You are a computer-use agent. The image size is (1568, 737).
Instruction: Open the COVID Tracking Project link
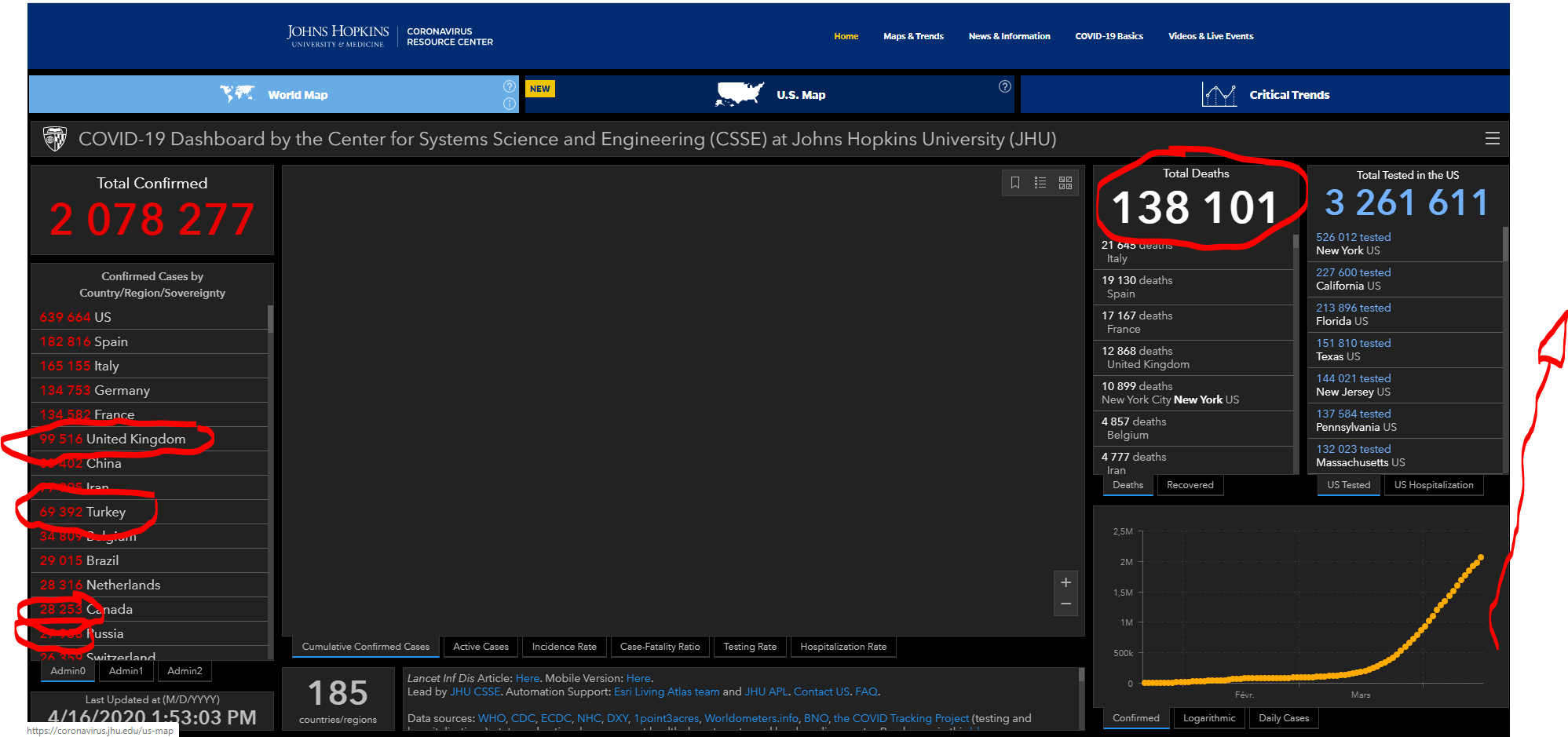pos(901,718)
